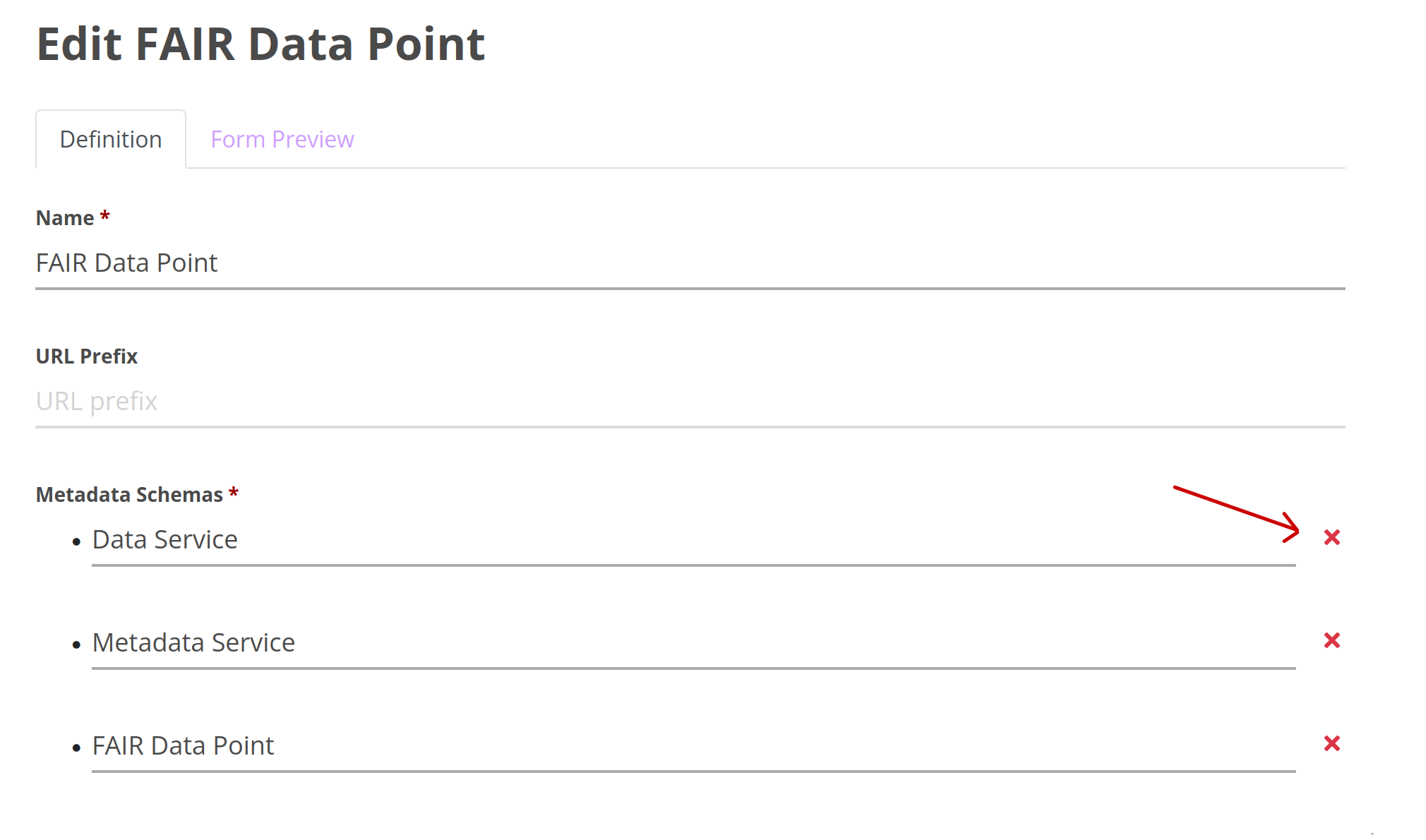This screenshot has width=1426, height=840.
Task: Select the Definition tab
Action: (x=111, y=139)
